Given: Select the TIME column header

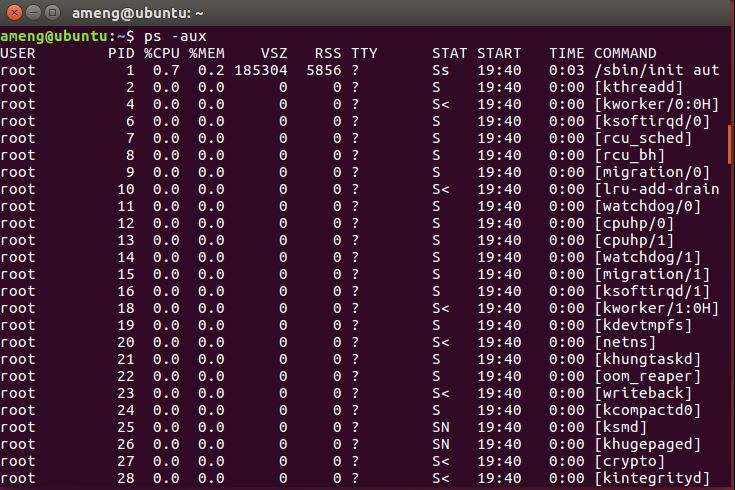Looking at the screenshot, I should (x=567, y=53).
